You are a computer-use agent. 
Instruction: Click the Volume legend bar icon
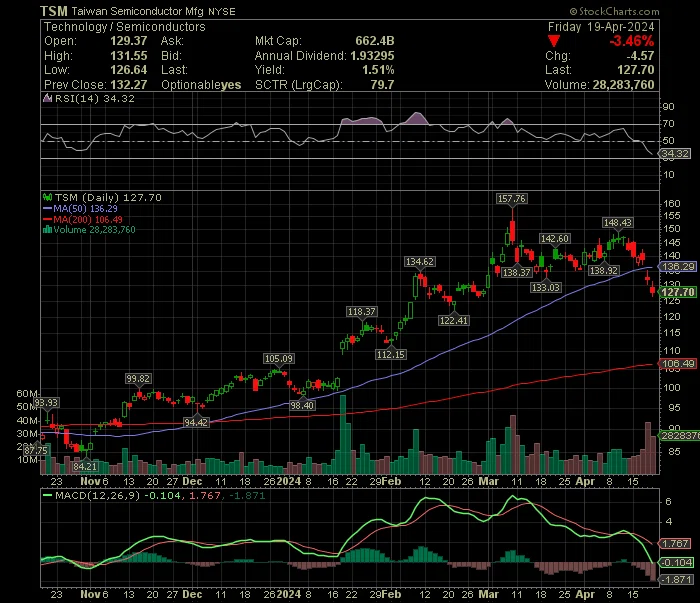pyautogui.click(x=47, y=230)
